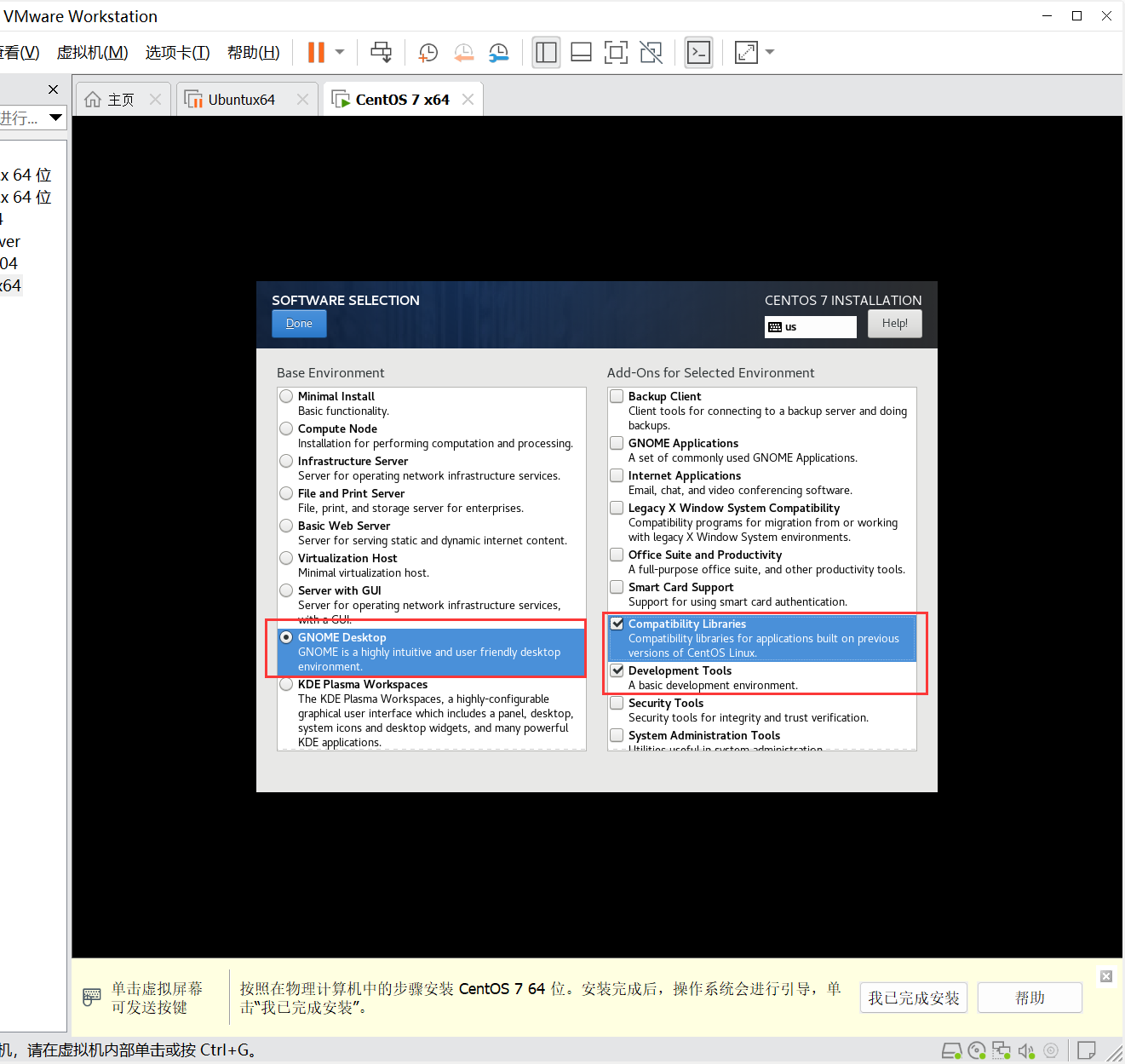The width and height of the screenshot is (1125, 1064).
Task: Check Office Suite and Productivity add-on
Action: pos(617,555)
